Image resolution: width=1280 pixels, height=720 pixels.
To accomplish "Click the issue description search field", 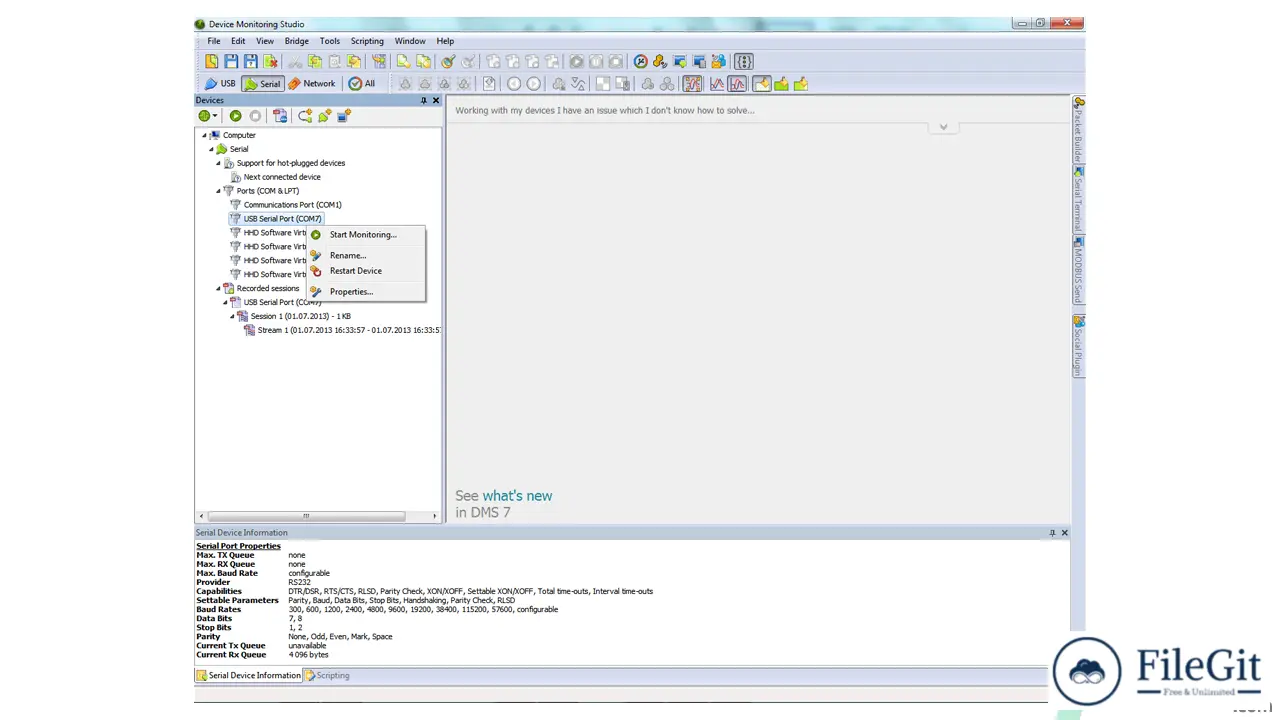I will [756, 110].
